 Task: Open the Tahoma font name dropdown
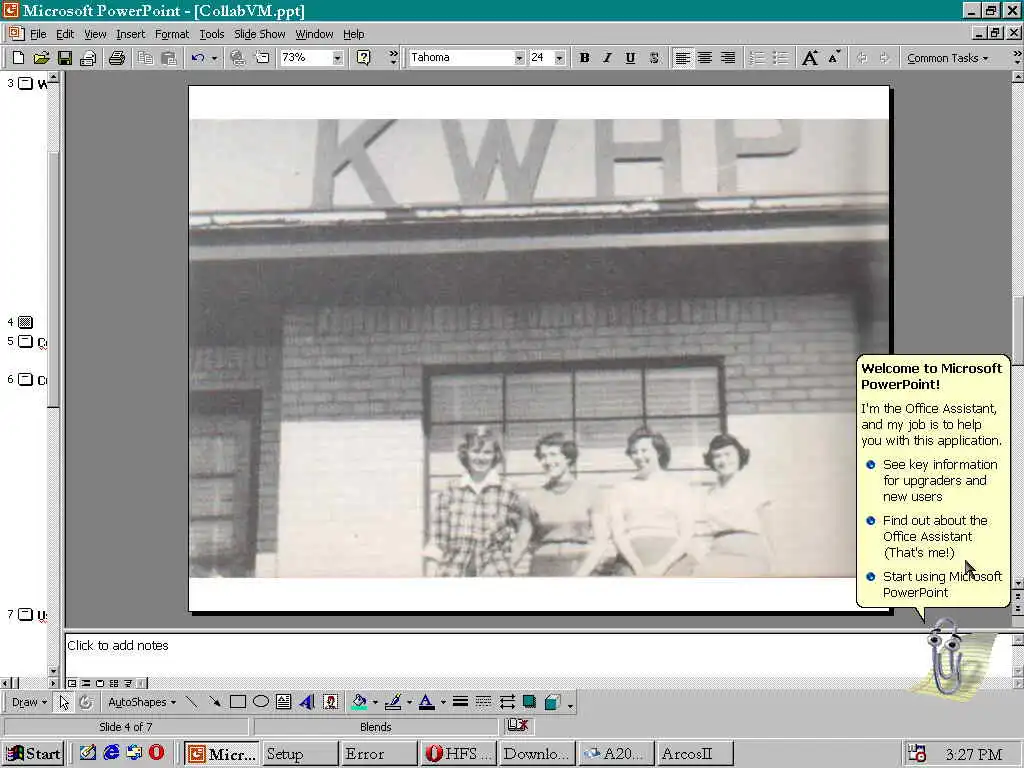(x=519, y=58)
